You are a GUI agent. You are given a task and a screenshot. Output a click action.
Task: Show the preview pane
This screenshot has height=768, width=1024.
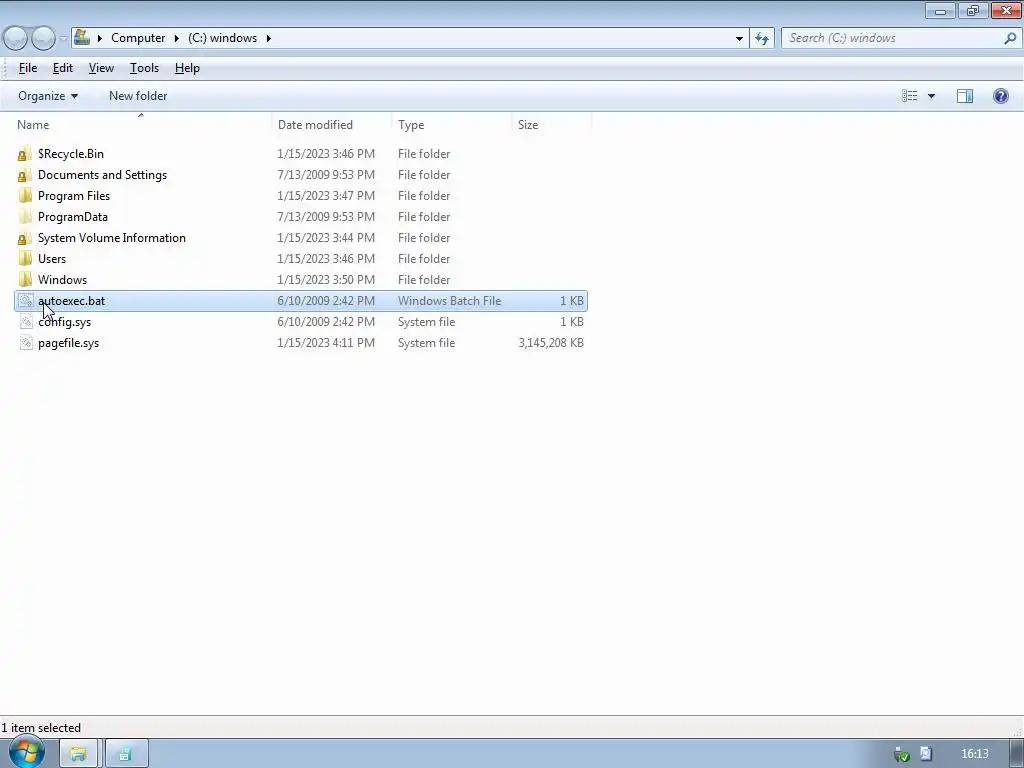pos(965,96)
